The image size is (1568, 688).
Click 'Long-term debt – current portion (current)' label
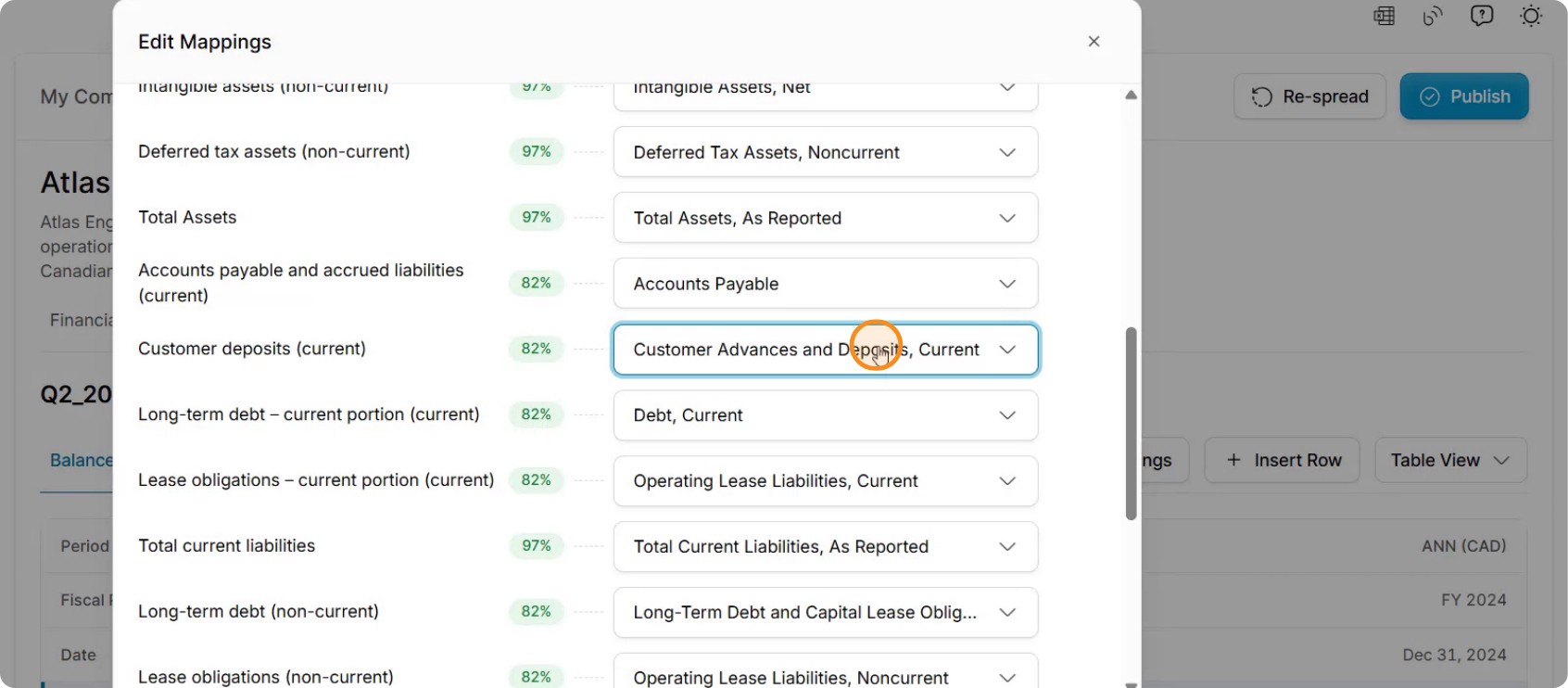coord(309,414)
